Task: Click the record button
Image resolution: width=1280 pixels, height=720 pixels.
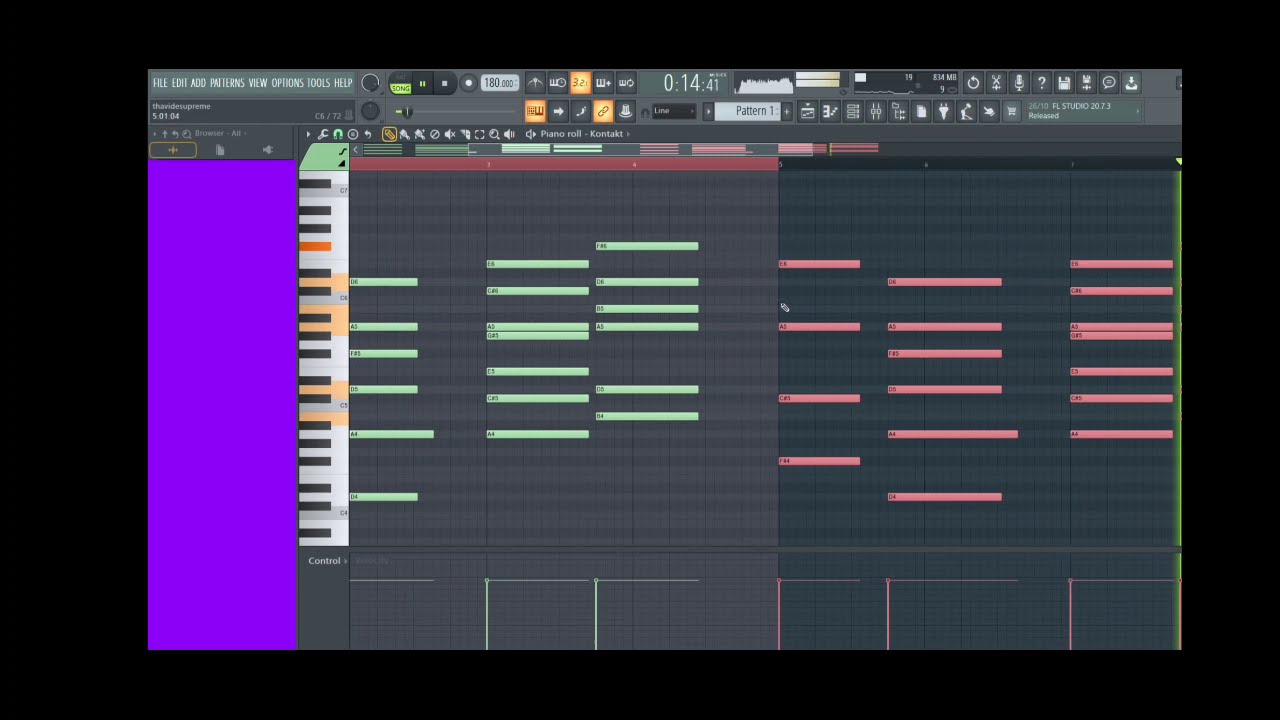Action: coord(469,83)
